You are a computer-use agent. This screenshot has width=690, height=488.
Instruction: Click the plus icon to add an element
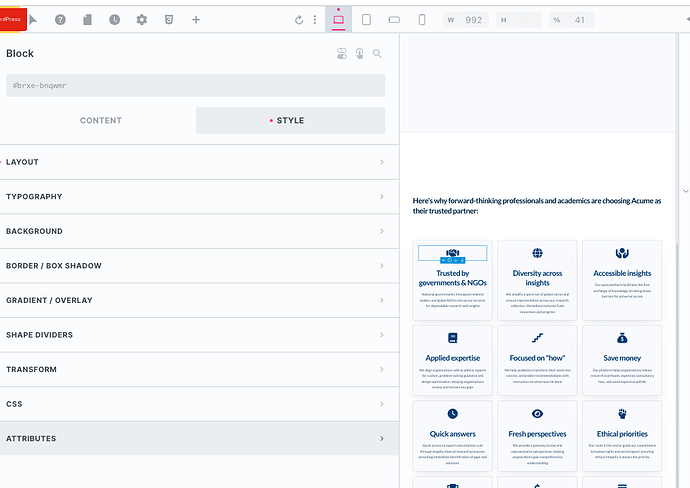coord(196,19)
